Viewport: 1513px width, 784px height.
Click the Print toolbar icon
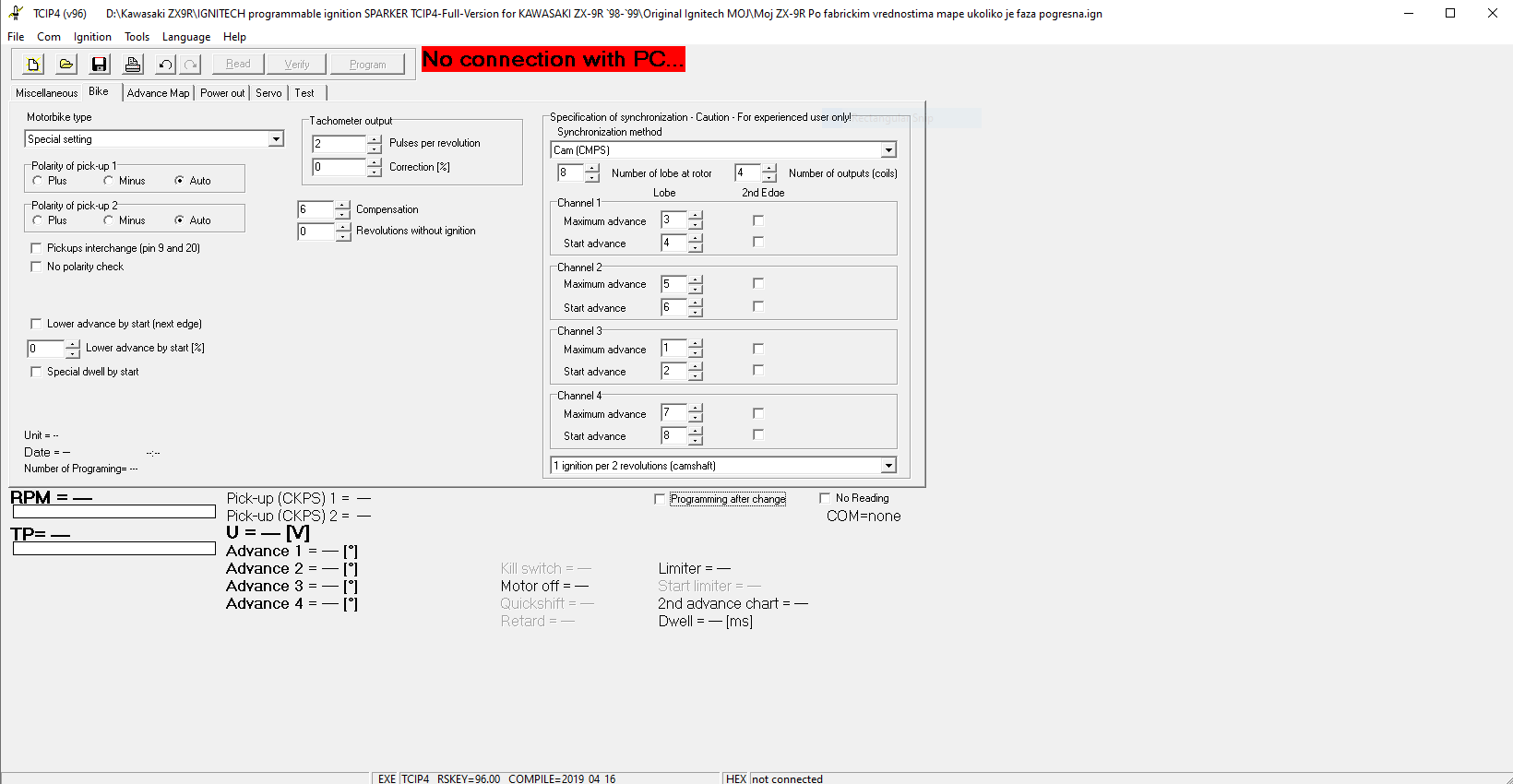pyautogui.click(x=132, y=65)
